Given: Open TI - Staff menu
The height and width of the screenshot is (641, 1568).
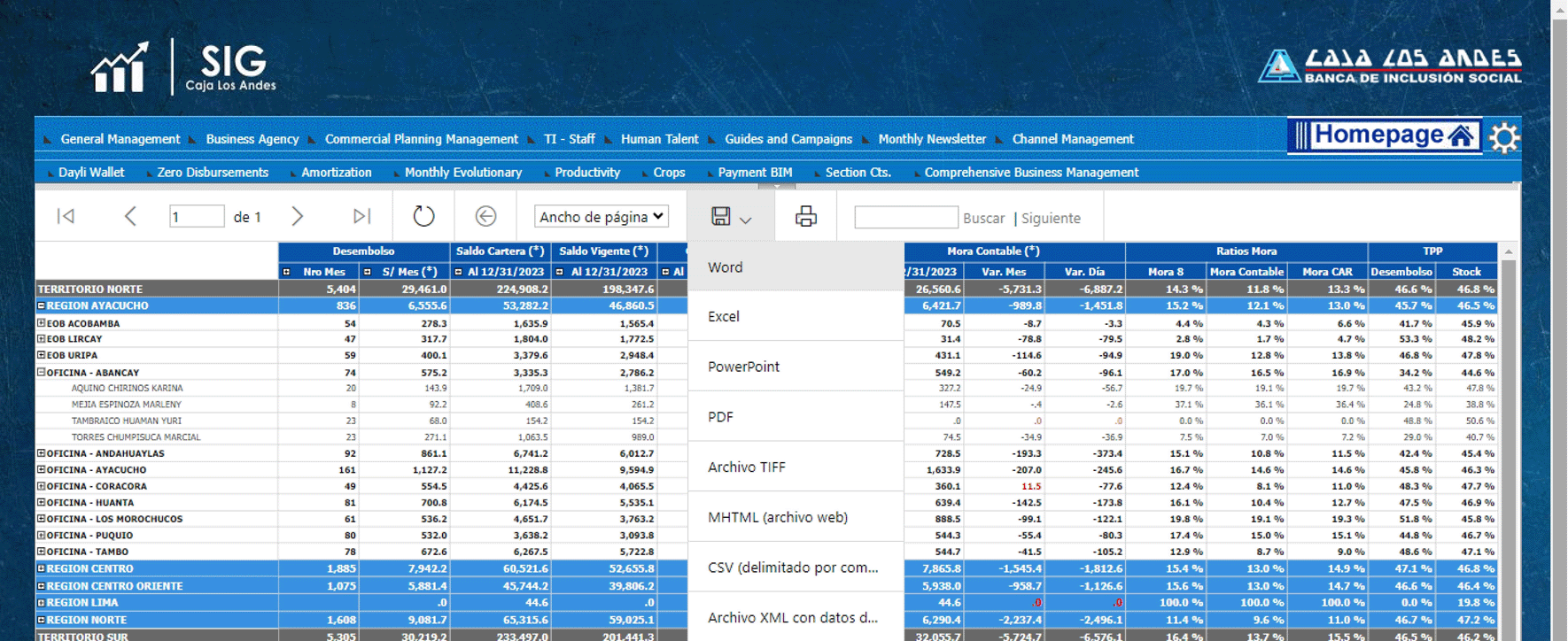Looking at the screenshot, I should click(570, 139).
